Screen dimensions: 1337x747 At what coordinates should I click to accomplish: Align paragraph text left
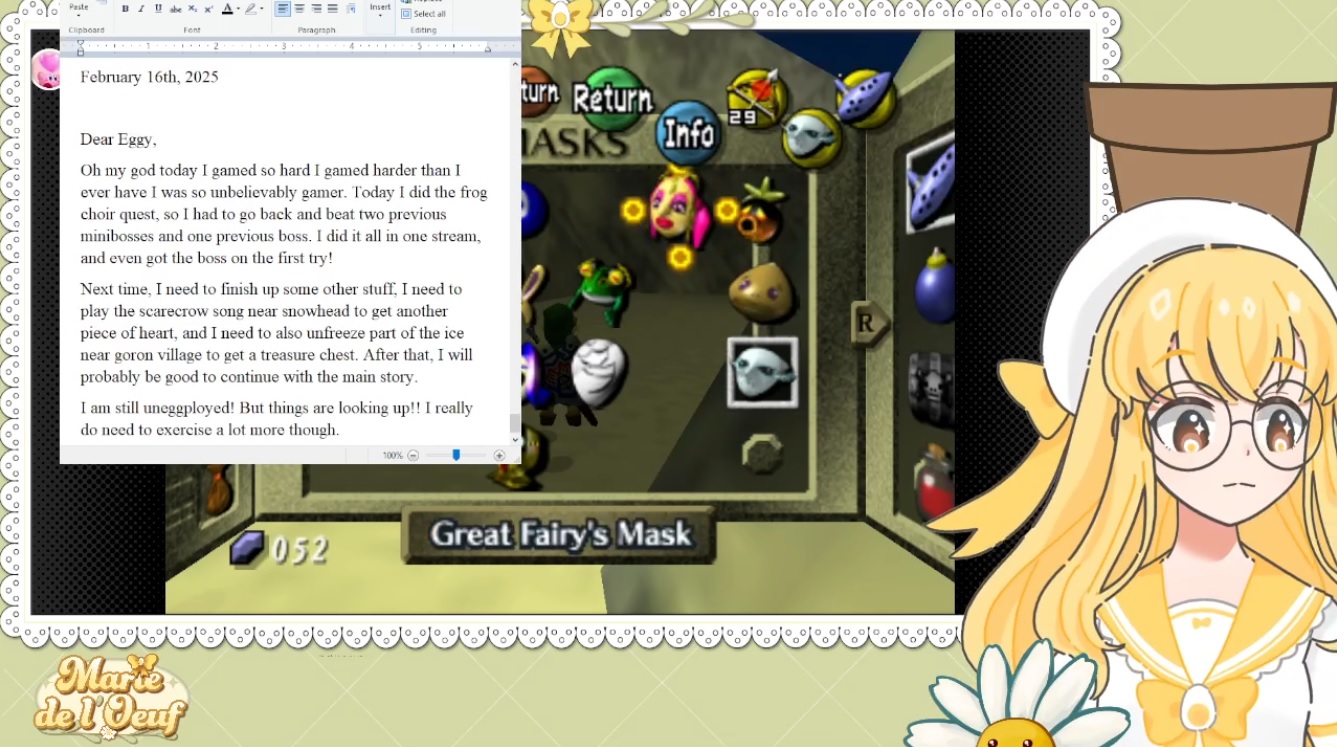point(283,9)
